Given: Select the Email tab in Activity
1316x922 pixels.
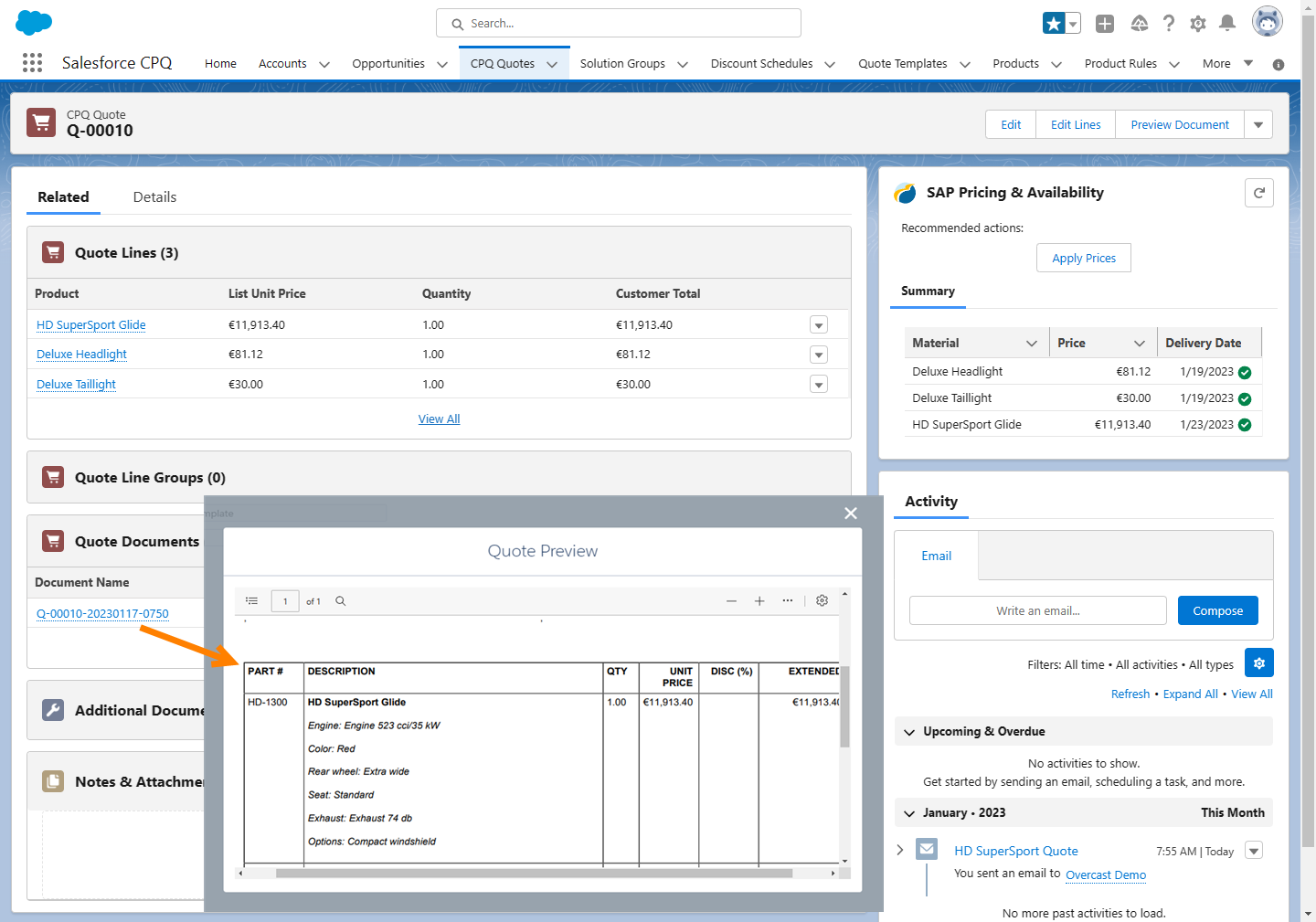Looking at the screenshot, I should click(936, 556).
